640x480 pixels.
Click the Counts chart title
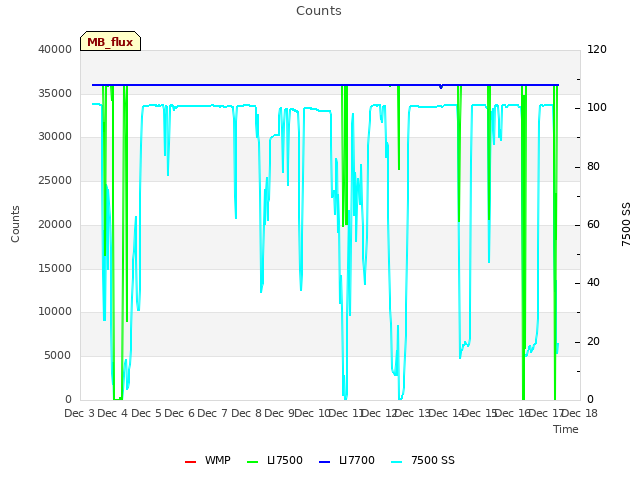(x=319, y=11)
